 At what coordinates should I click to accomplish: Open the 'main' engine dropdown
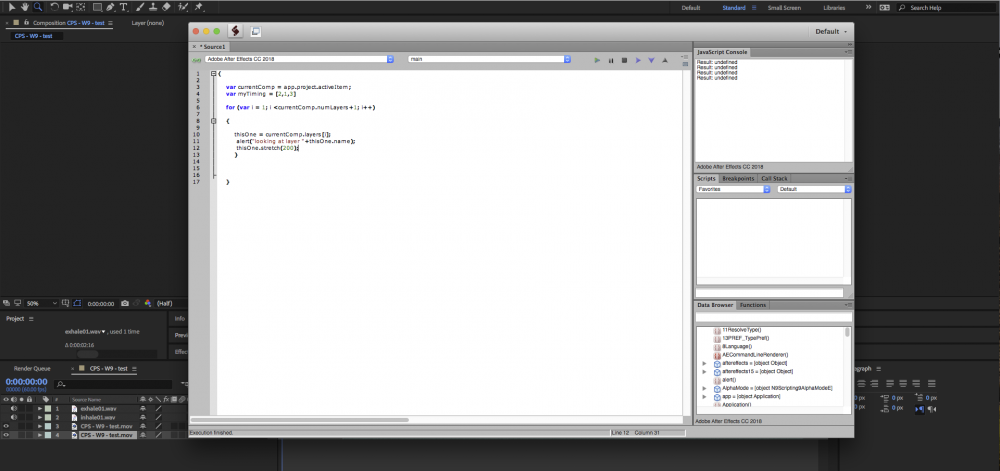(489, 59)
